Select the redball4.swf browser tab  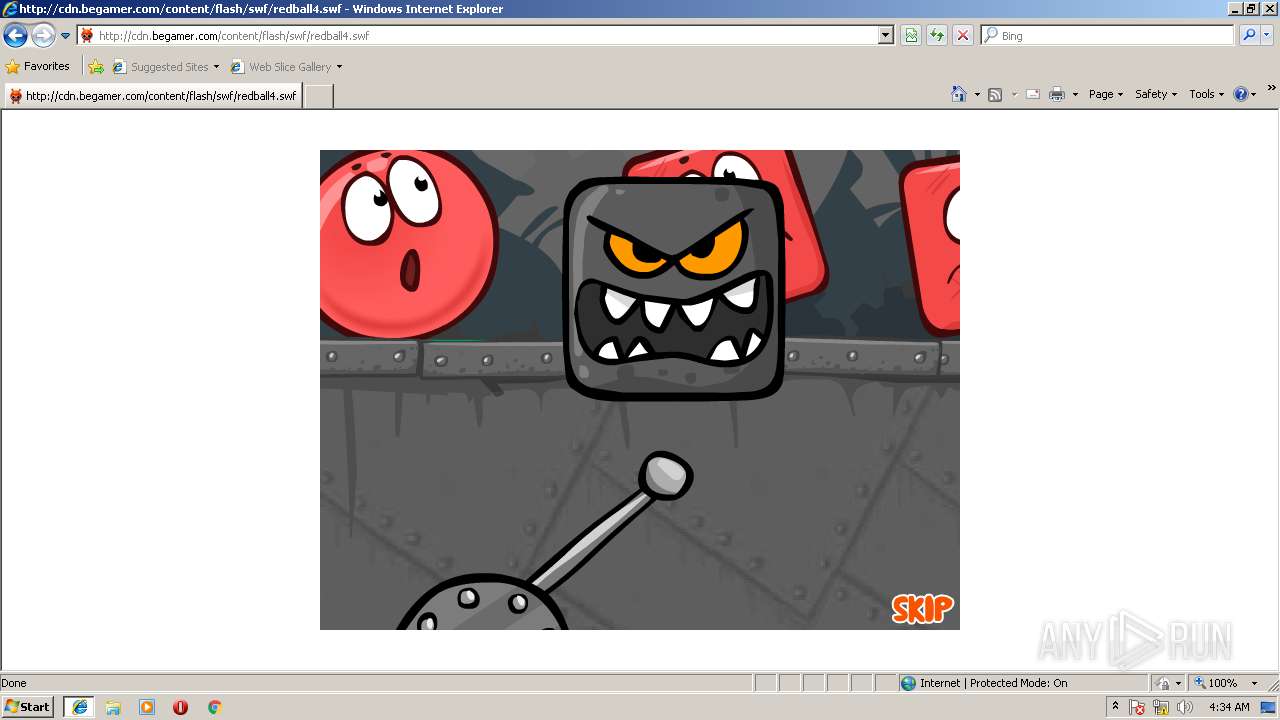pos(153,96)
